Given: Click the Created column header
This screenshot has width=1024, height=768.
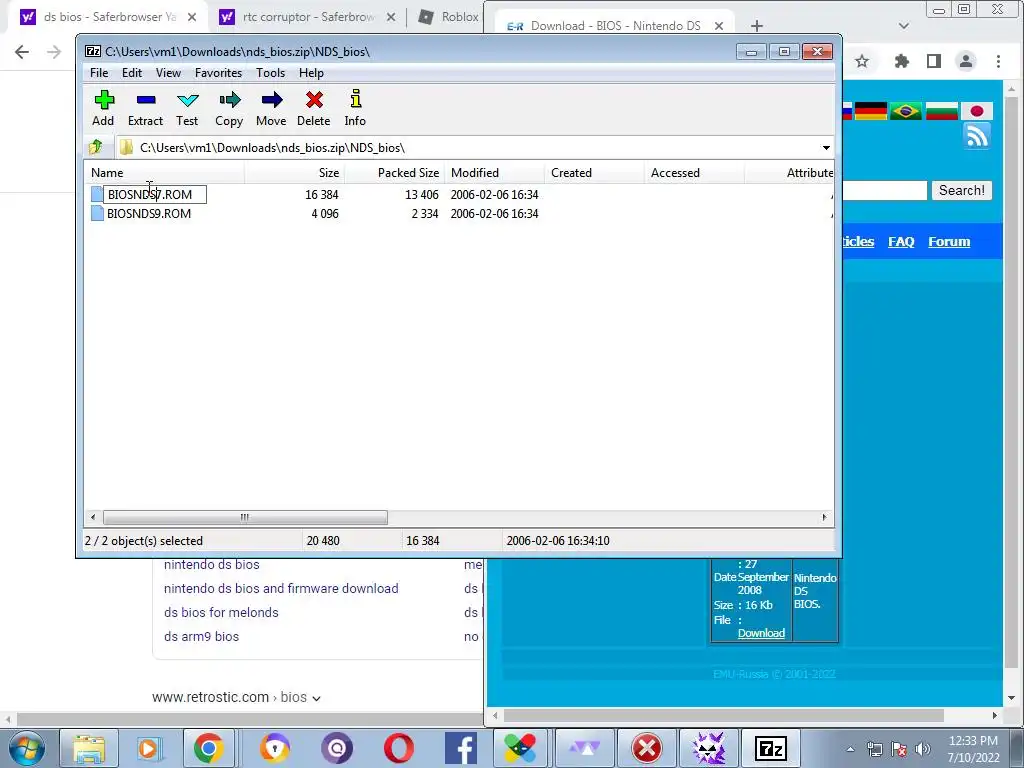Looking at the screenshot, I should pos(594,173).
